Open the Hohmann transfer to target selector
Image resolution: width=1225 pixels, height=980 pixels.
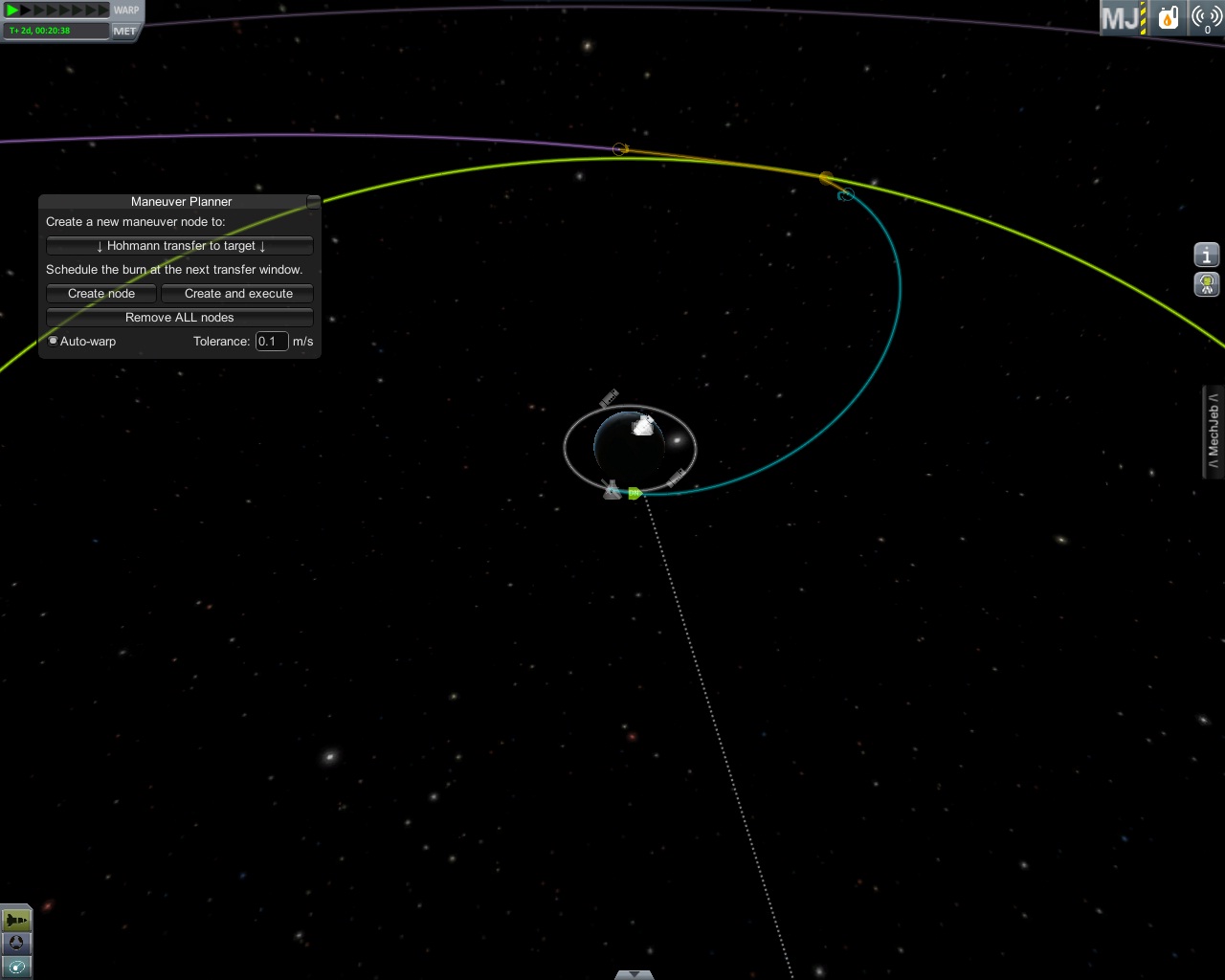[180, 245]
